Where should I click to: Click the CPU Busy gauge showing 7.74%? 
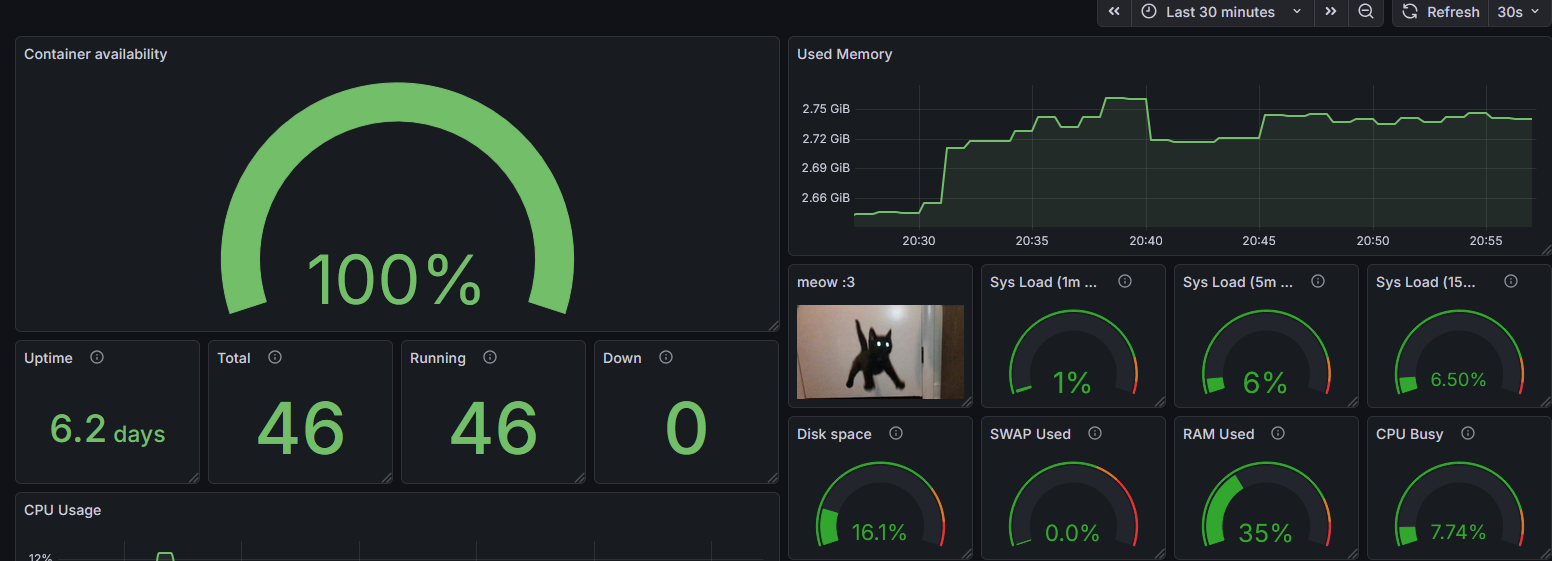pyautogui.click(x=1459, y=506)
